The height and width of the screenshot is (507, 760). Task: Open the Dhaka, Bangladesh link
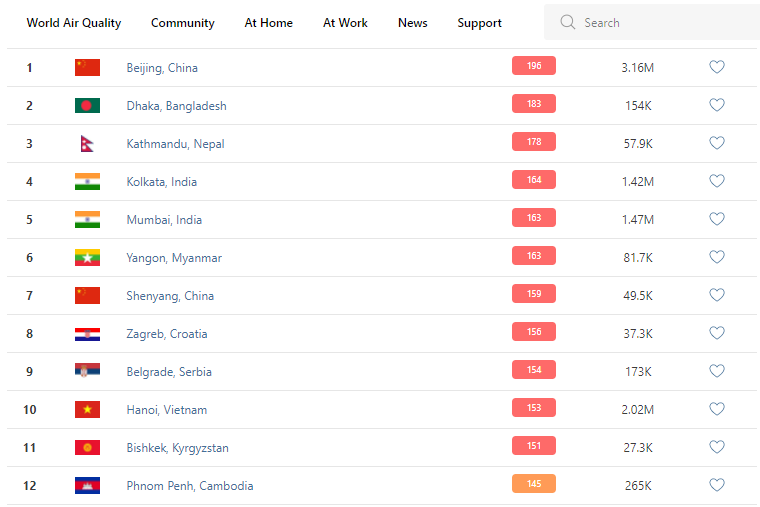click(x=176, y=106)
